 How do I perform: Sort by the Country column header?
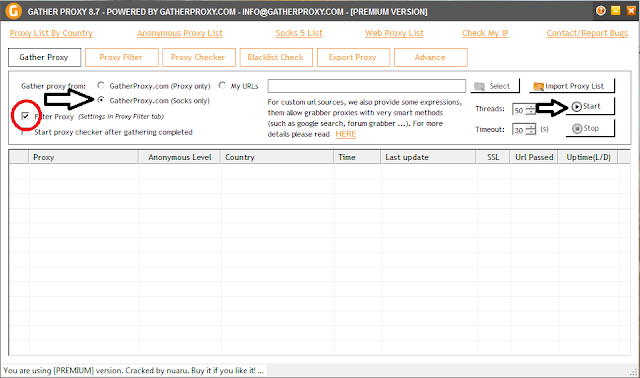(x=277, y=157)
